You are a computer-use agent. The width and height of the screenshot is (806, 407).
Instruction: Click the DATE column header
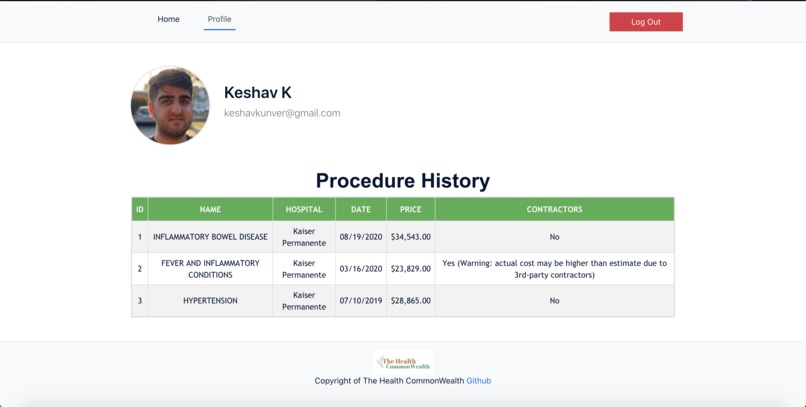pyautogui.click(x=361, y=209)
